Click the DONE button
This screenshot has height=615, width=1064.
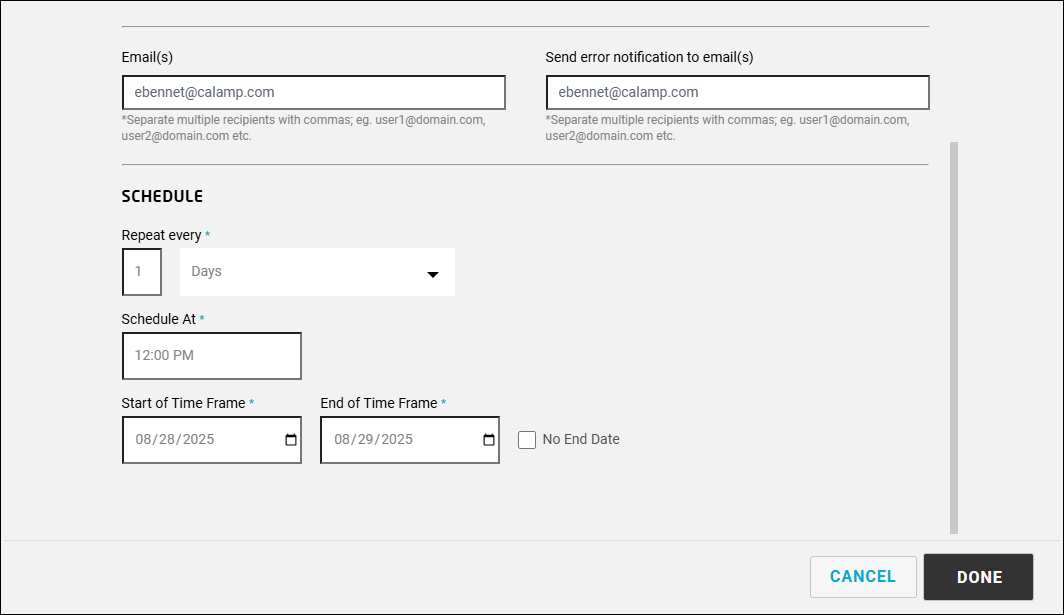tap(978, 577)
